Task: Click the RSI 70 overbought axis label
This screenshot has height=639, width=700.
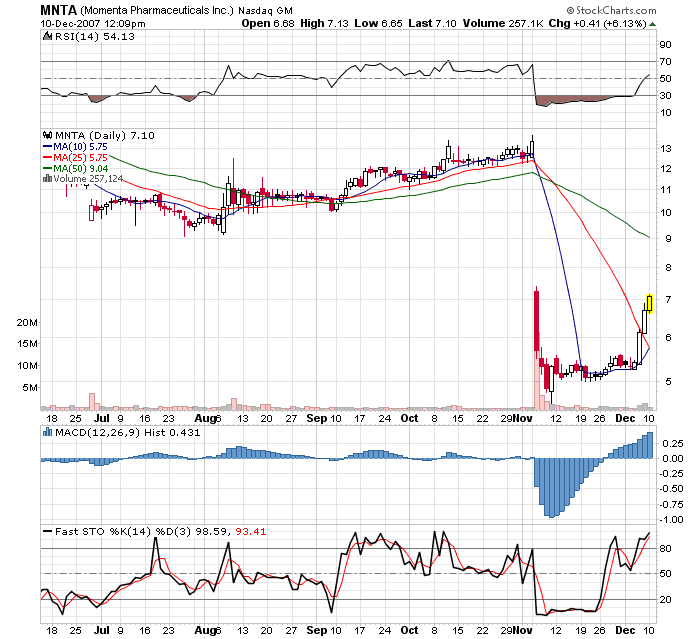Action: point(665,62)
